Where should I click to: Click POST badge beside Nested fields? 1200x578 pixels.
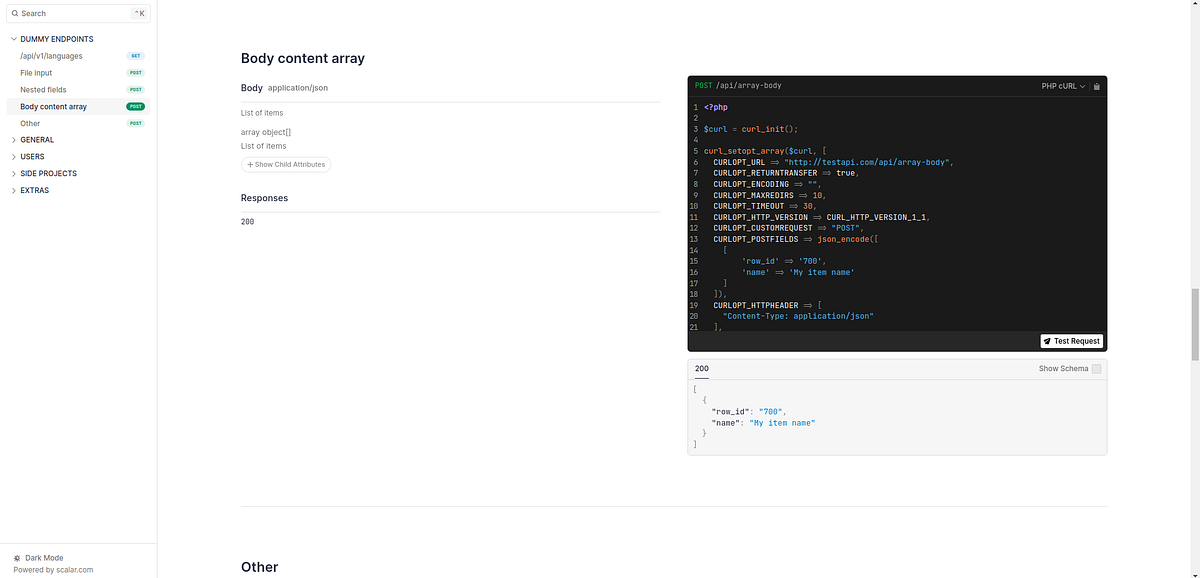click(135, 90)
